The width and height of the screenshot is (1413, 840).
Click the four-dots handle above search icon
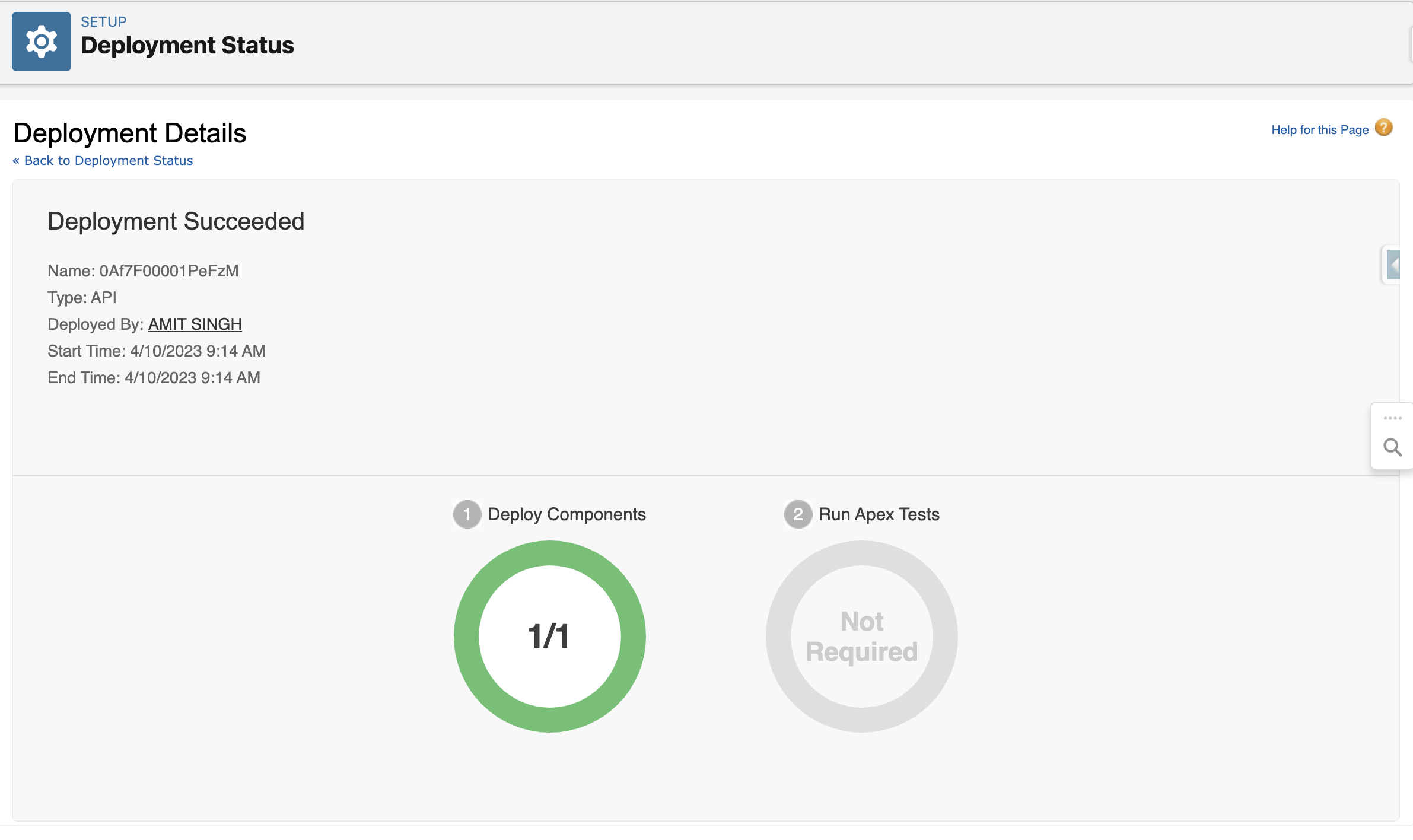point(1392,418)
